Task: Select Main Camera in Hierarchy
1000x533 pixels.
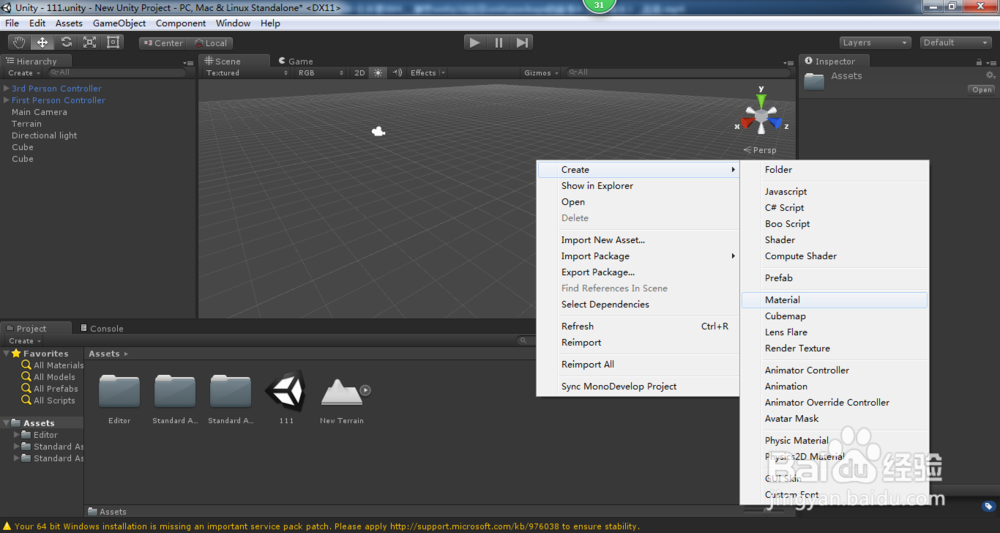Action: (39, 112)
